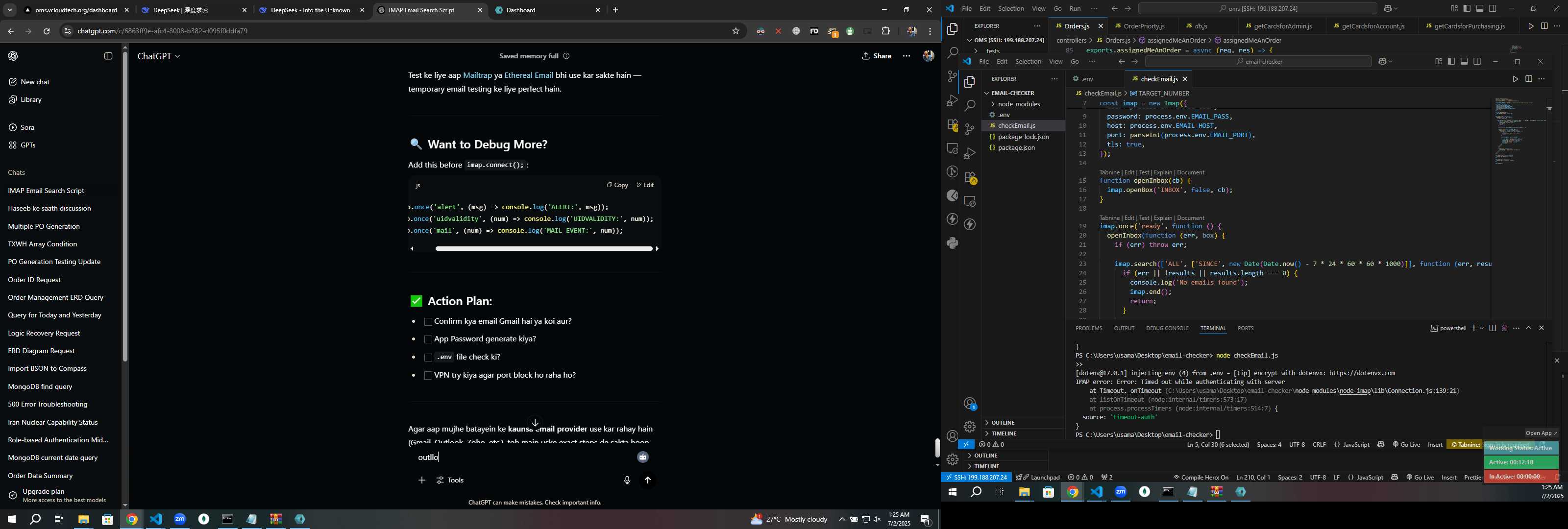Run checkEmail.js with the play button
The width and height of the screenshot is (1568, 529).
click(1515, 79)
